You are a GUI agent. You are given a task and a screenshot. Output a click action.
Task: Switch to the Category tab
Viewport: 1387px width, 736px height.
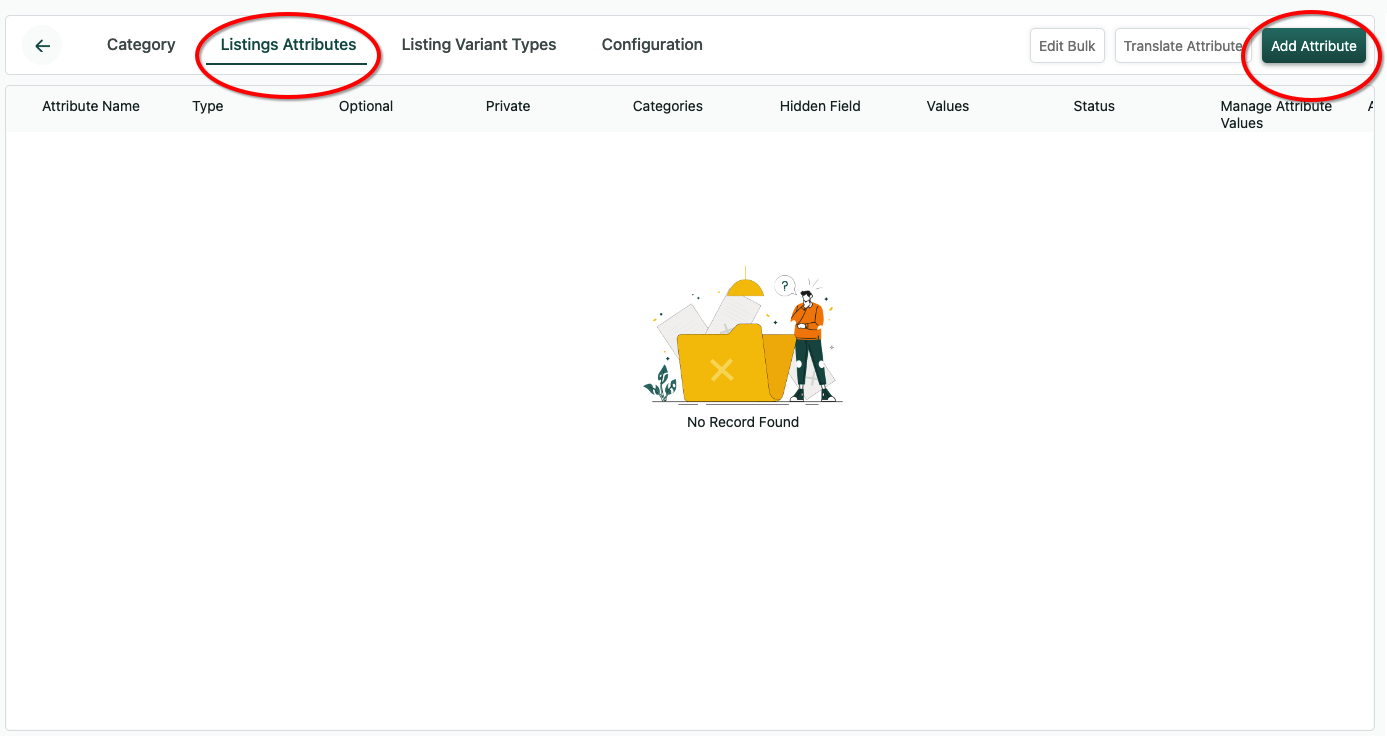[x=141, y=45]
